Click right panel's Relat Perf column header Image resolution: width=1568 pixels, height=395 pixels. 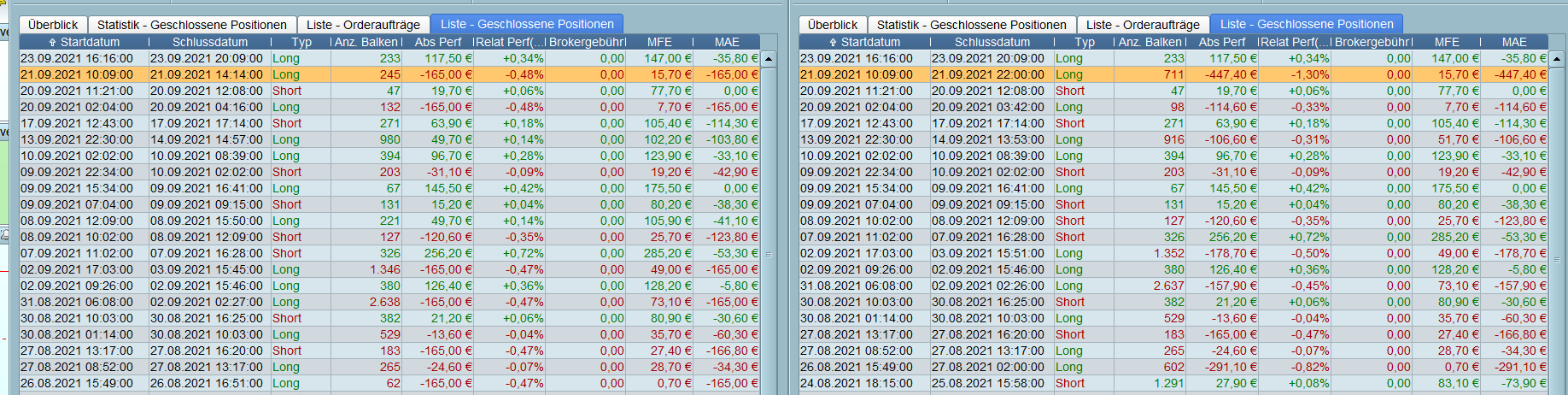click(x=1295, y=42)
